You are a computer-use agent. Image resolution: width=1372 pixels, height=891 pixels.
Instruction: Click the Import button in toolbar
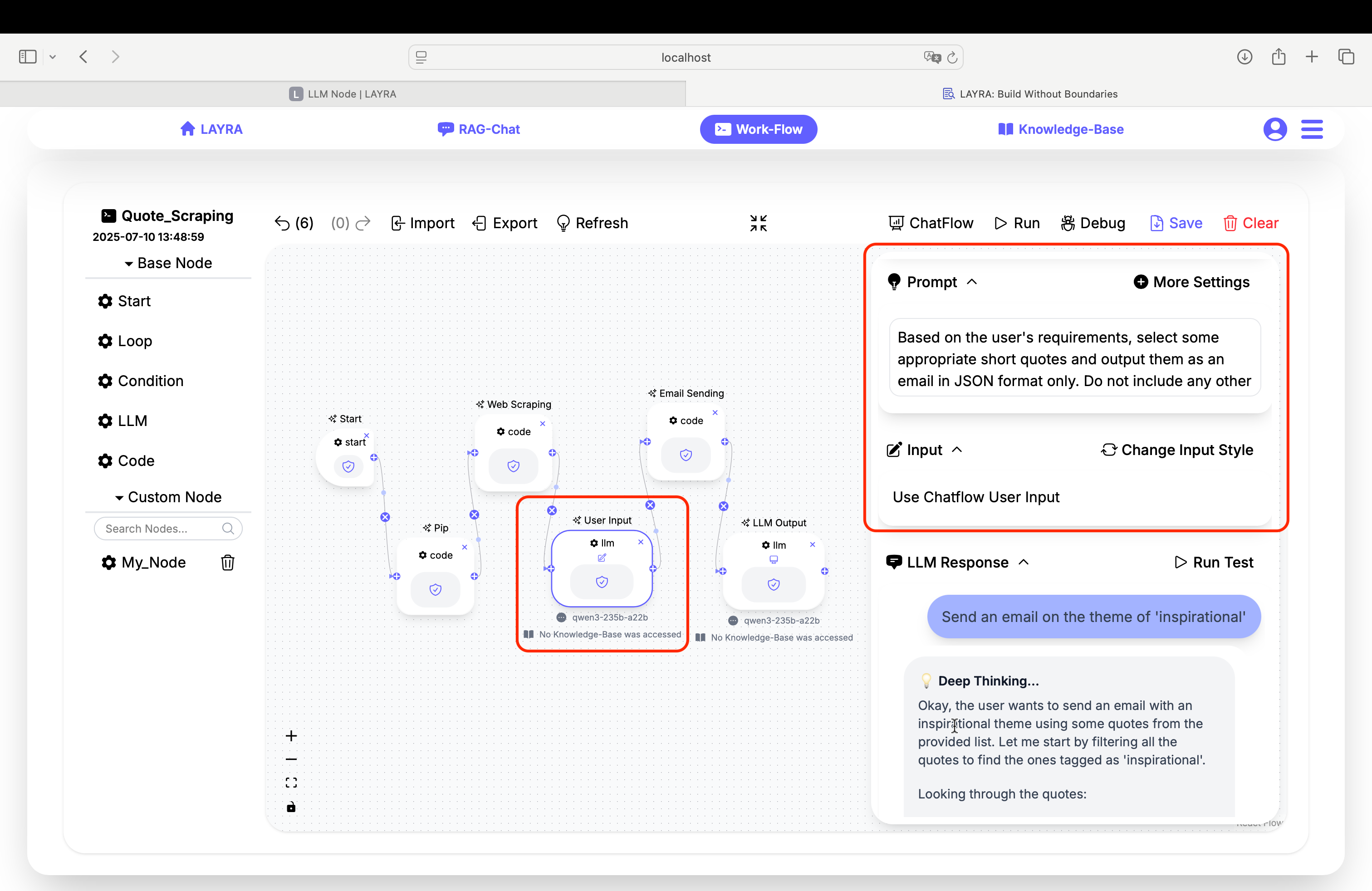[422, 223]
